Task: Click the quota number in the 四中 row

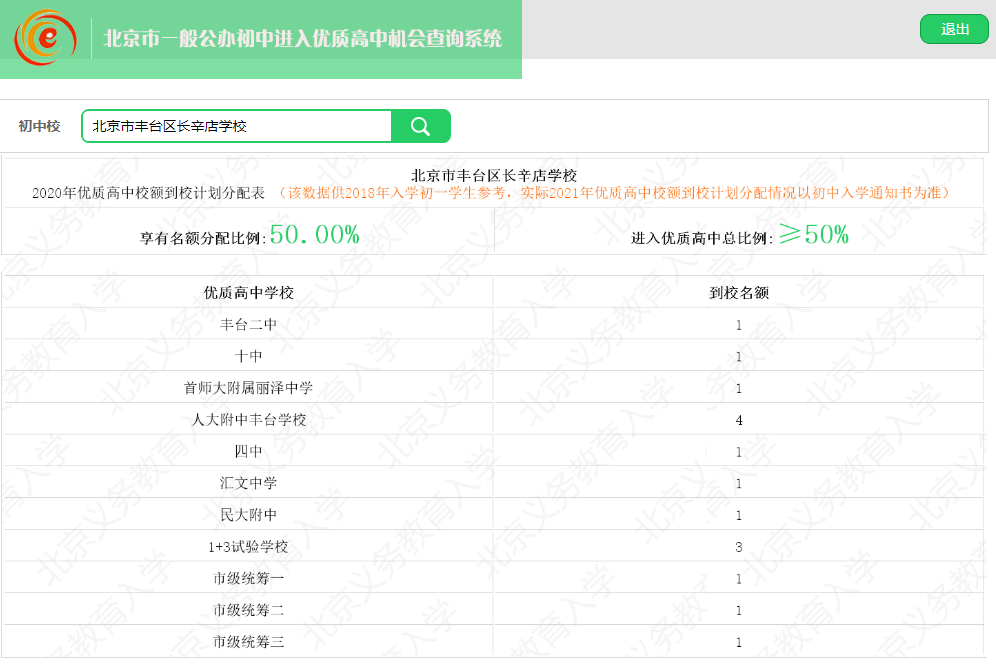Action: pyautogui.click(x=739, y=452)
